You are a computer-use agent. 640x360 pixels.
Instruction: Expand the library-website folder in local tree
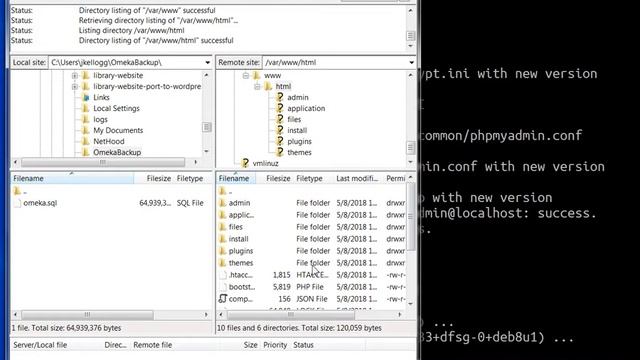pyautogui.click(x=75, y=76)
